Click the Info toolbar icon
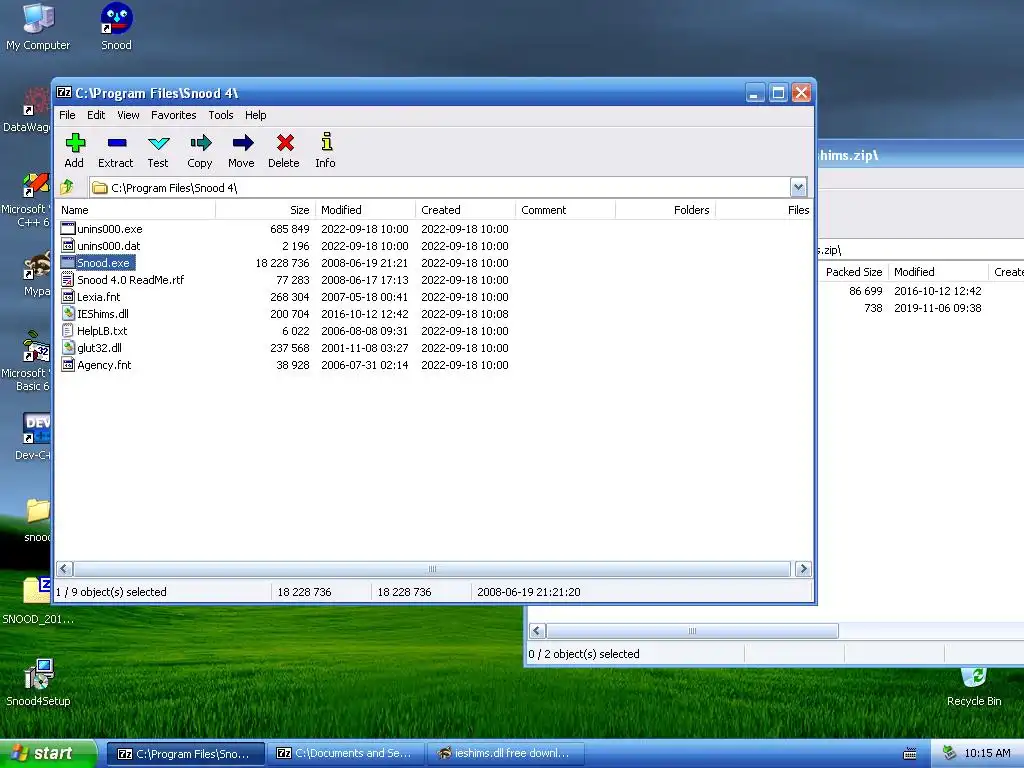 coord(327,142)
